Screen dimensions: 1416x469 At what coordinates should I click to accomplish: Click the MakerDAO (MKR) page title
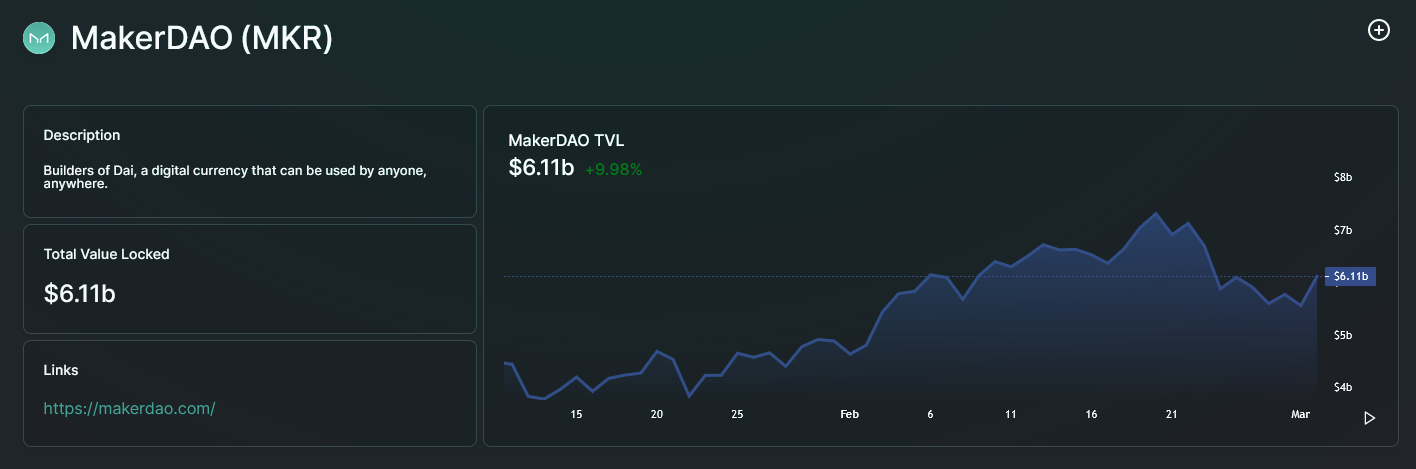click(x=202, y=39)
